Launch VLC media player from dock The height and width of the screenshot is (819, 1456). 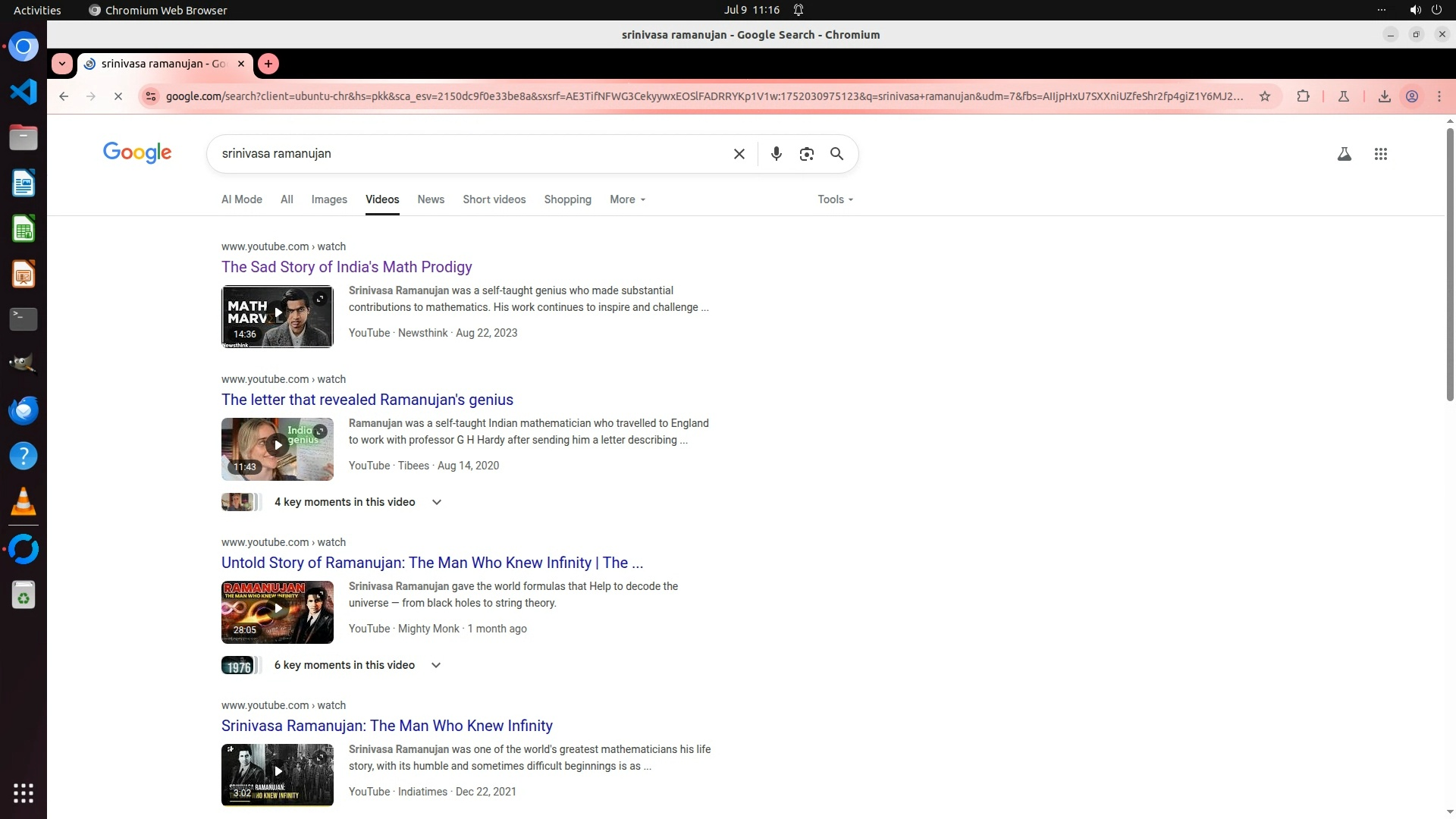point(23,501)
